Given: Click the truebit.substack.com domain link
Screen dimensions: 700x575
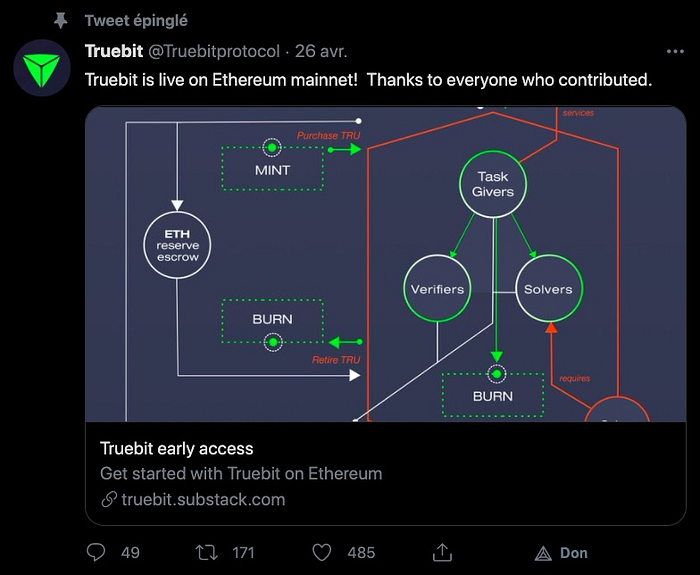Looking at the screenshot, I should pyautogui.click(x=203, y=499).
